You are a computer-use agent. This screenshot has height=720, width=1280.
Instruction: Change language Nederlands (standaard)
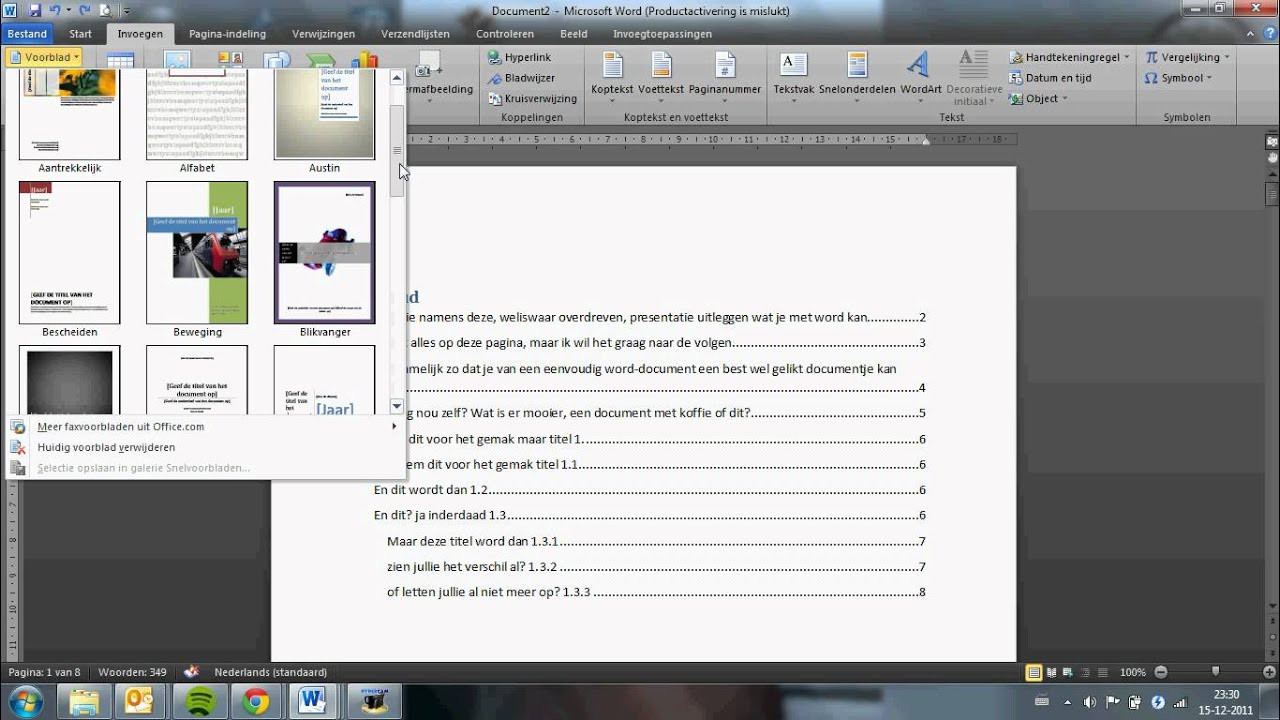tap(270, 672)
